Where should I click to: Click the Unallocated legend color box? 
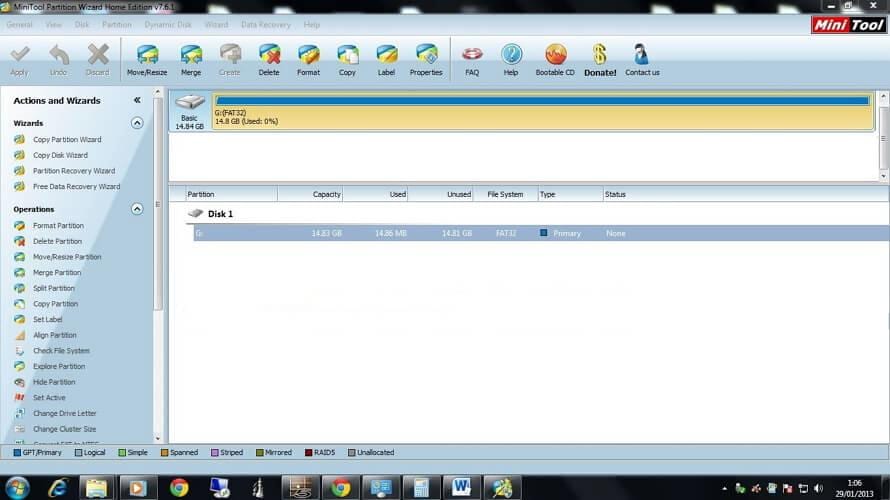351,453
